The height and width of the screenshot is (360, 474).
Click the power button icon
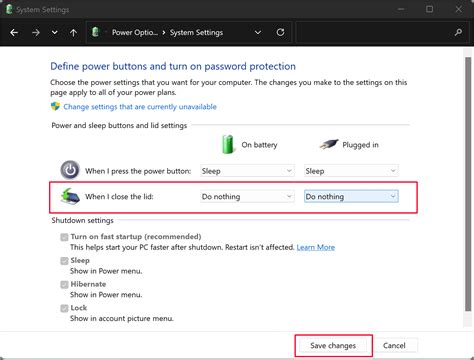pos(70,170)
